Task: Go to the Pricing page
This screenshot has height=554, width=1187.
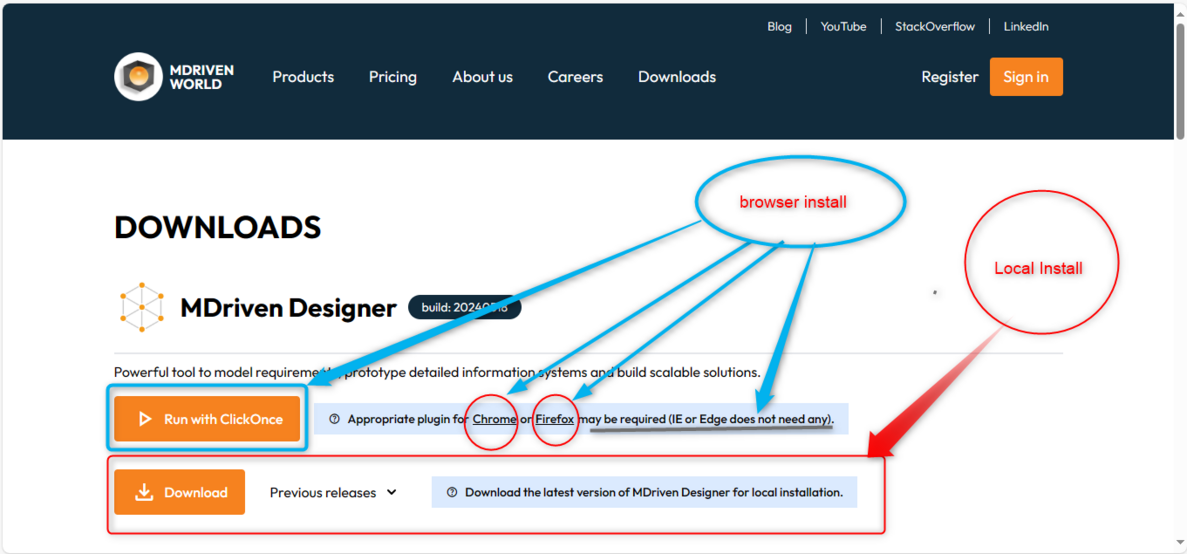Action: coord(393,77)
